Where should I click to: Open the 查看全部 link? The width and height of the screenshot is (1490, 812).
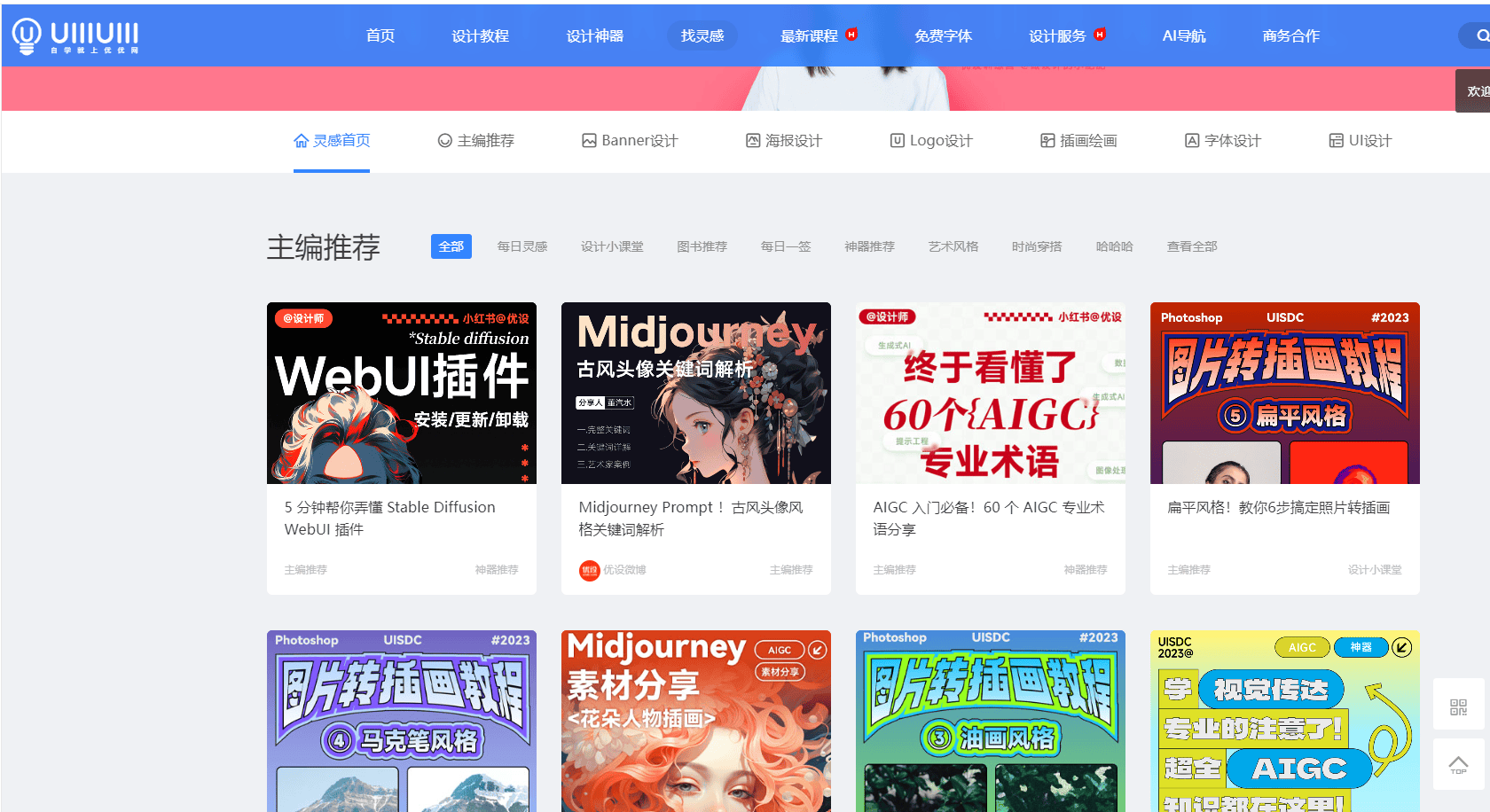pos(1192,246)
